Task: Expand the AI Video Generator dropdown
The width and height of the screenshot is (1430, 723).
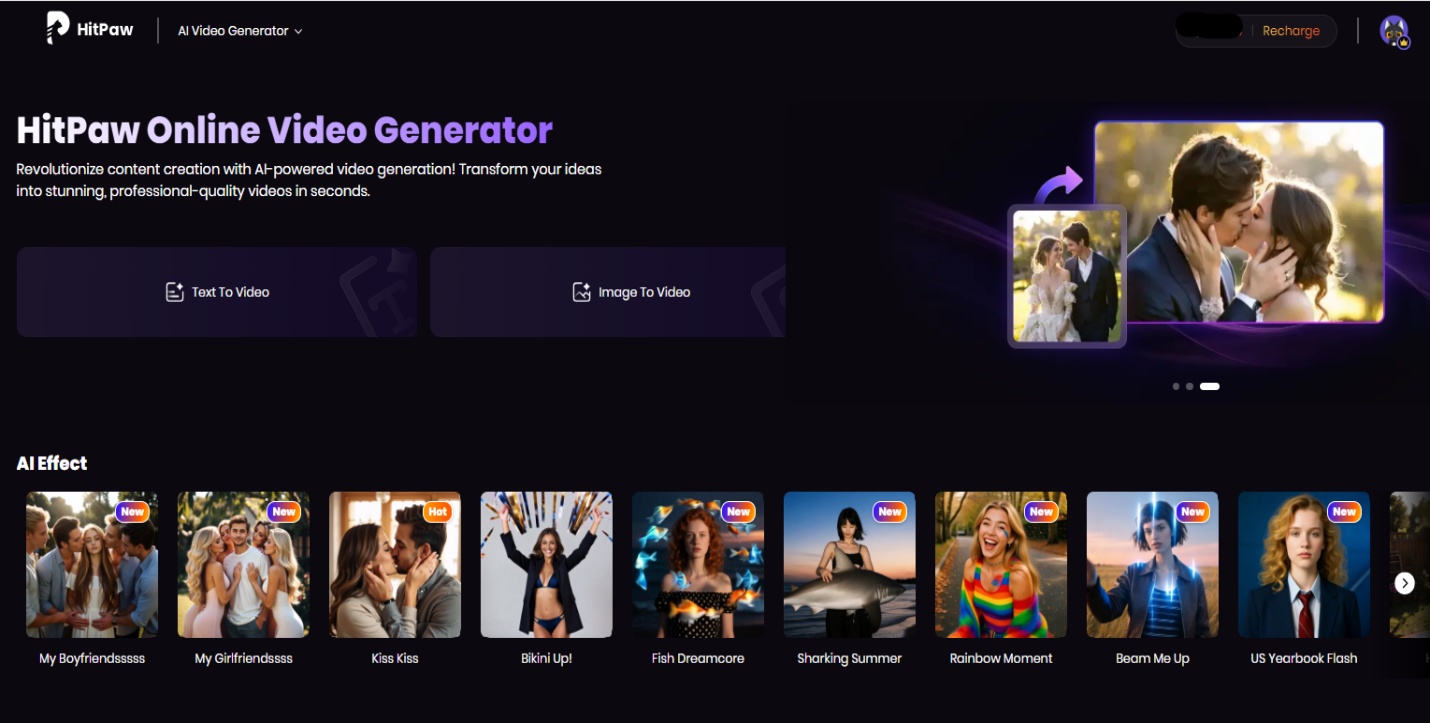Action: (240, 31)
